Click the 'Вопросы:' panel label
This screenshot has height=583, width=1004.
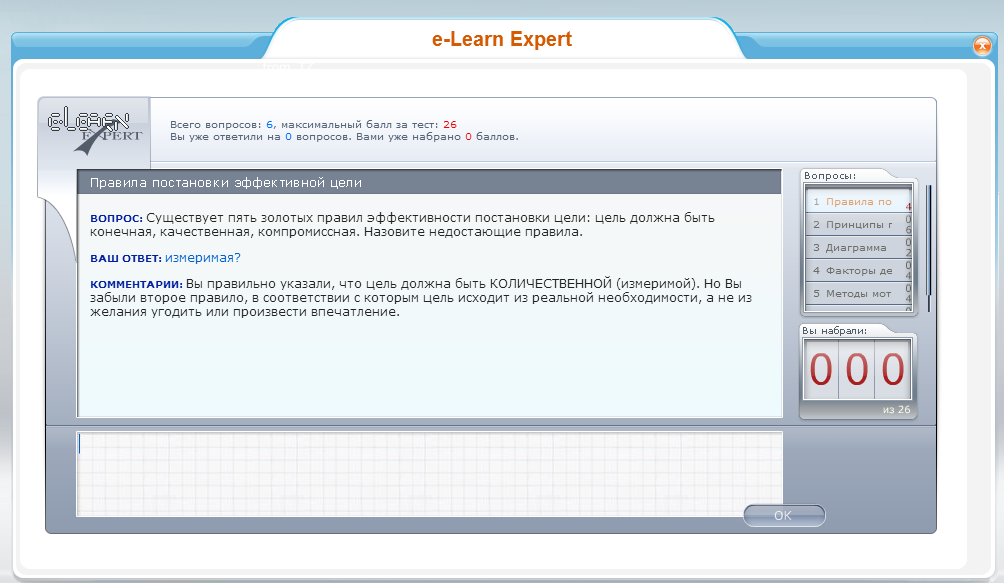click(830, 175)
